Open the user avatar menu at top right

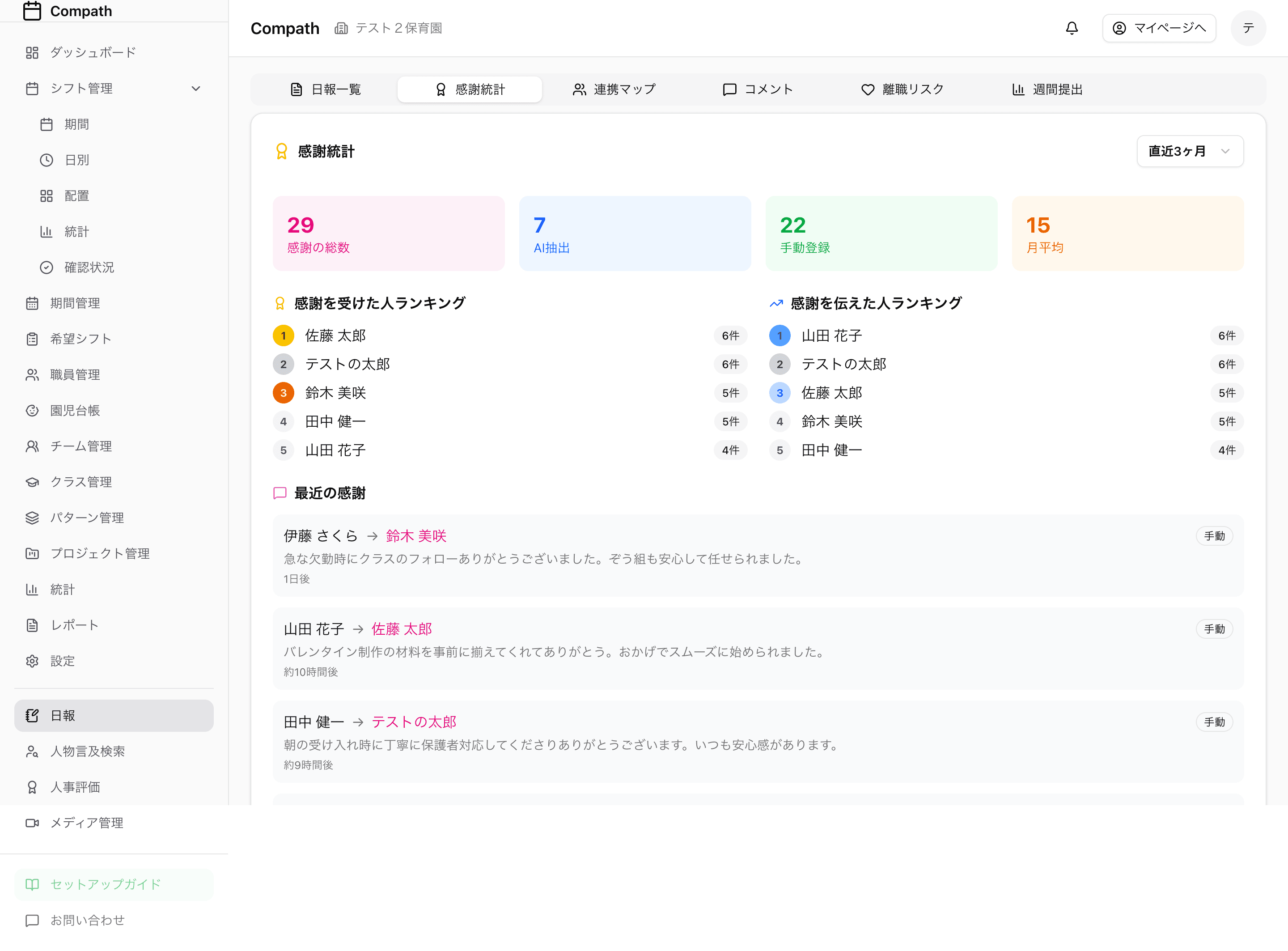pos(1248,28)
